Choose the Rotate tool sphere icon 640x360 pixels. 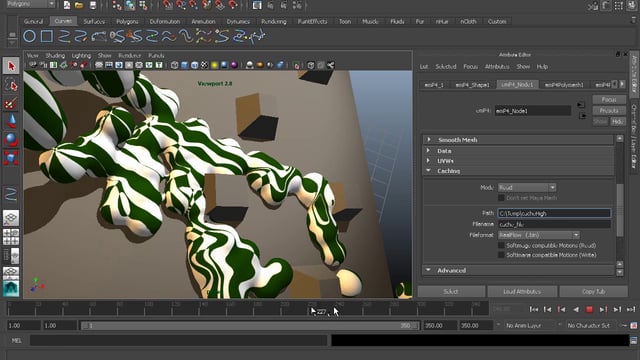coord(11,140)
